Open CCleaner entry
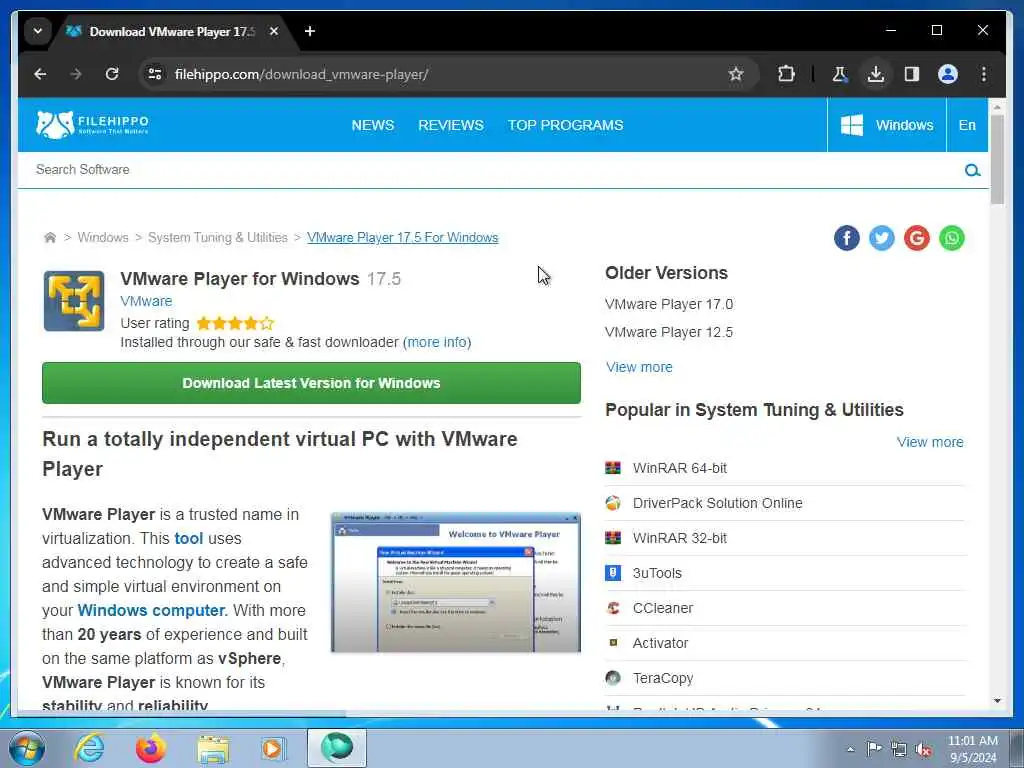1024x768 pixels. pyautogui.click(x=663, y=608)
